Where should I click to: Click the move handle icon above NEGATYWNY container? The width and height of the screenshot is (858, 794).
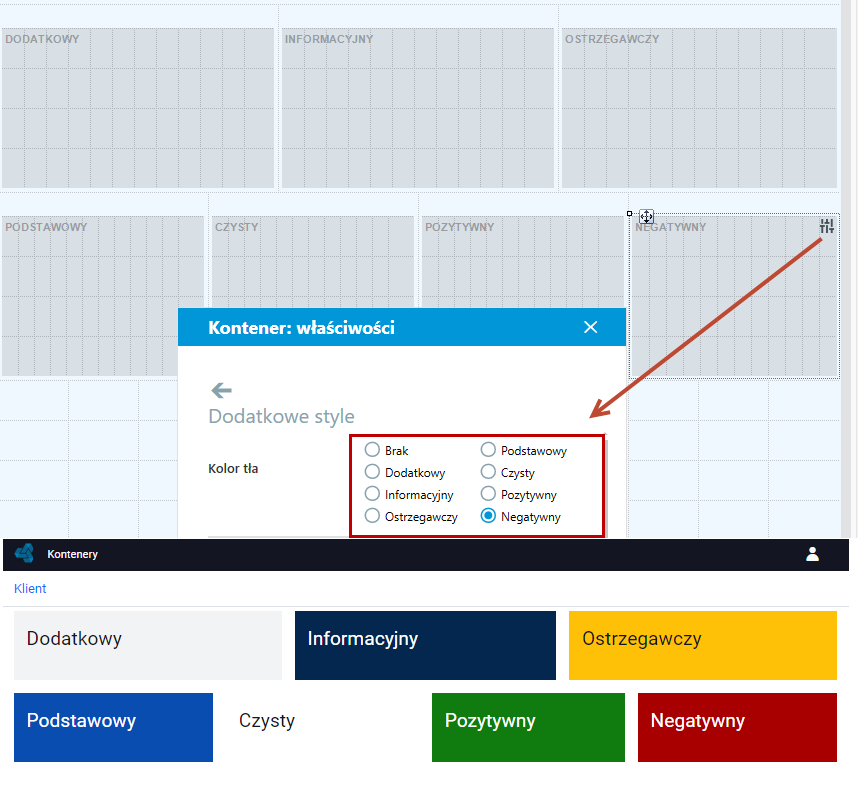(646, 217)
